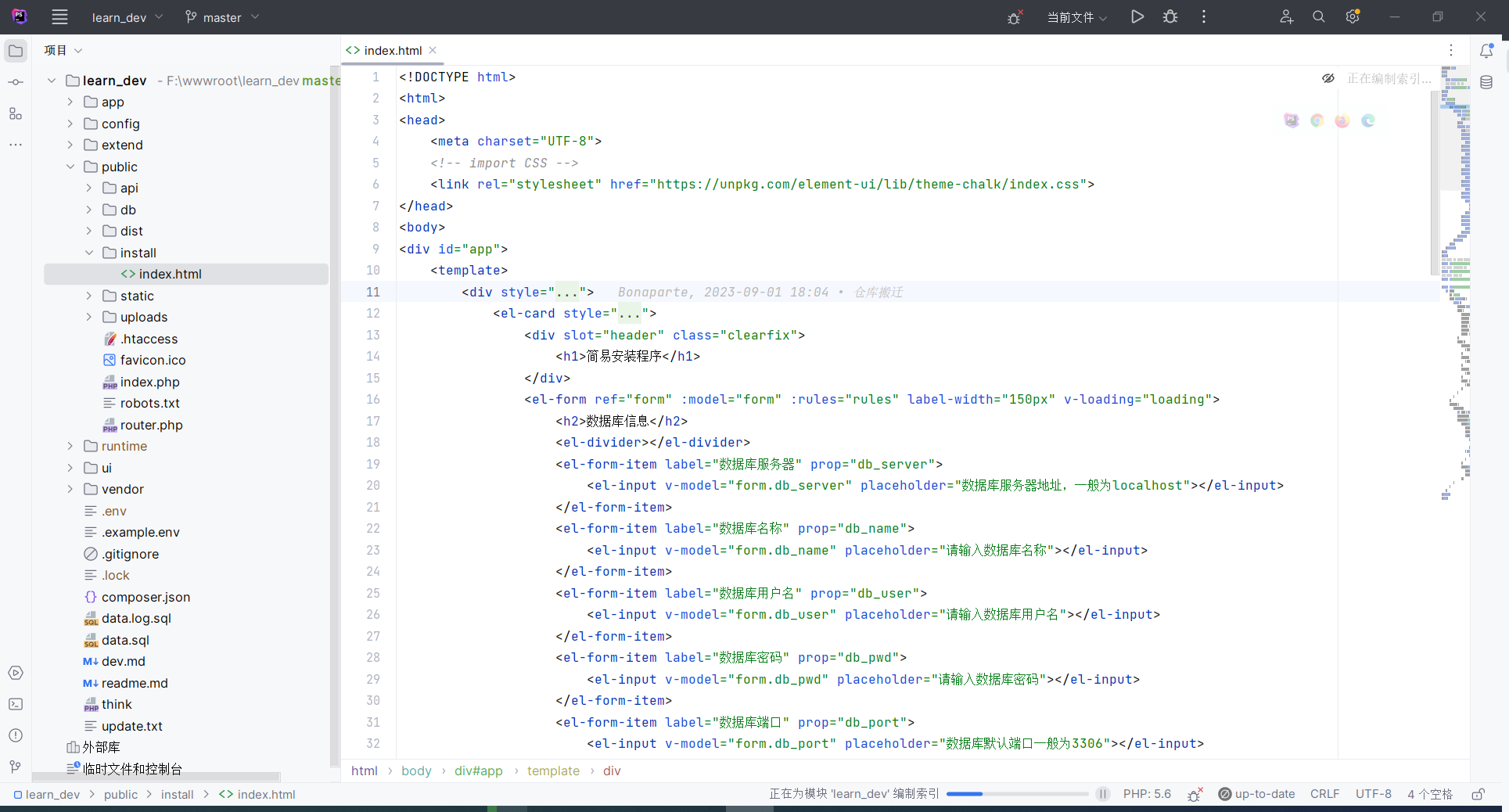Open the Terminal tool window
The height and width of the screenshot is (812, 1509).
[x=16, y=704]
